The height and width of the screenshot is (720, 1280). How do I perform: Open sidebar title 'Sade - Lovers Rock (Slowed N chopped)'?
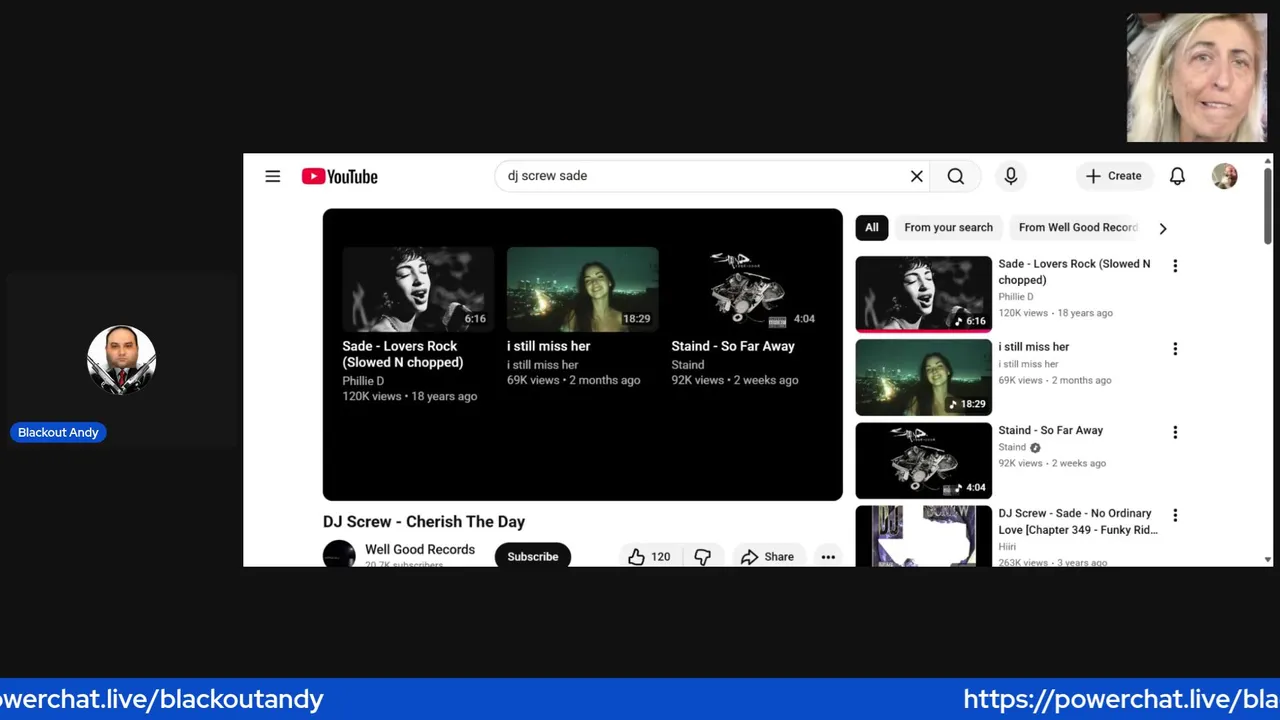pos(1074,272)
